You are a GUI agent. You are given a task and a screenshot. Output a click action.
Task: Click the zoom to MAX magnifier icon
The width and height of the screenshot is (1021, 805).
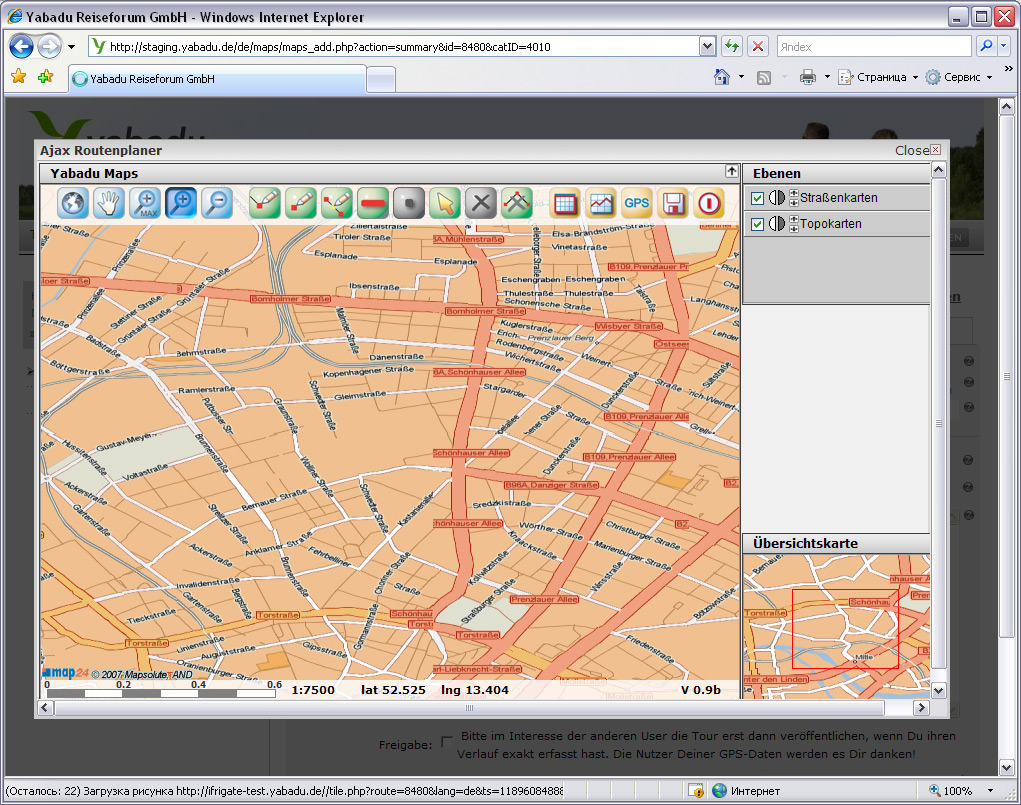pyautogui.click(x=145, y=203)
